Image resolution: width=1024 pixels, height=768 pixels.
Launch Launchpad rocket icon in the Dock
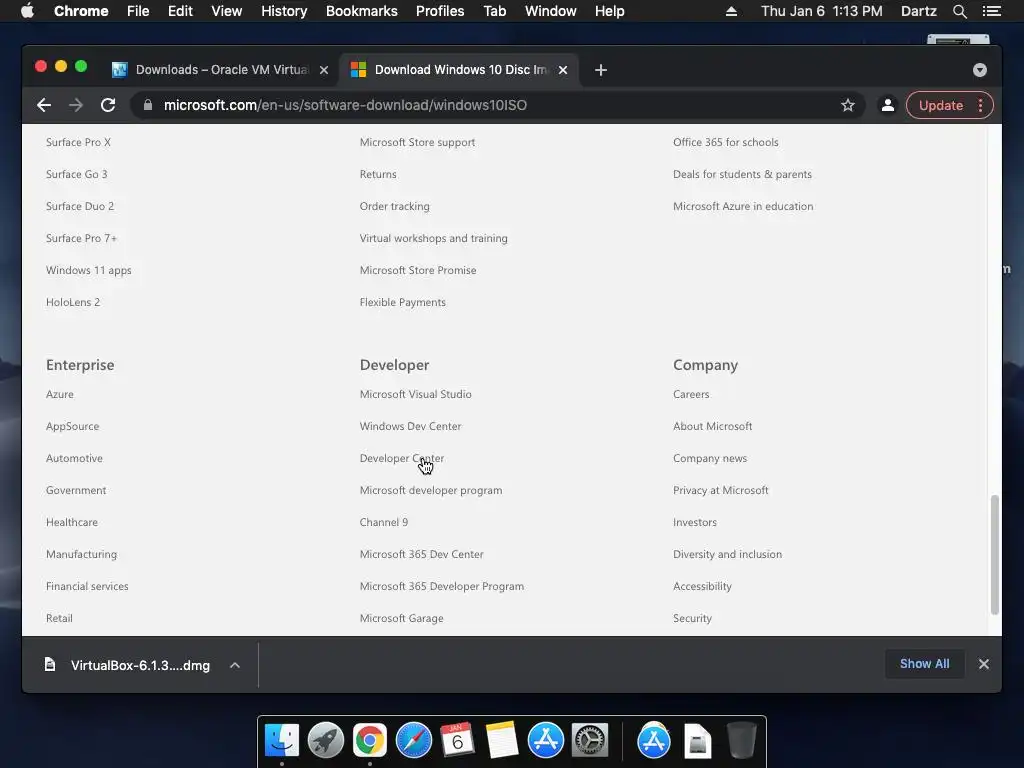tap(326, 740)
